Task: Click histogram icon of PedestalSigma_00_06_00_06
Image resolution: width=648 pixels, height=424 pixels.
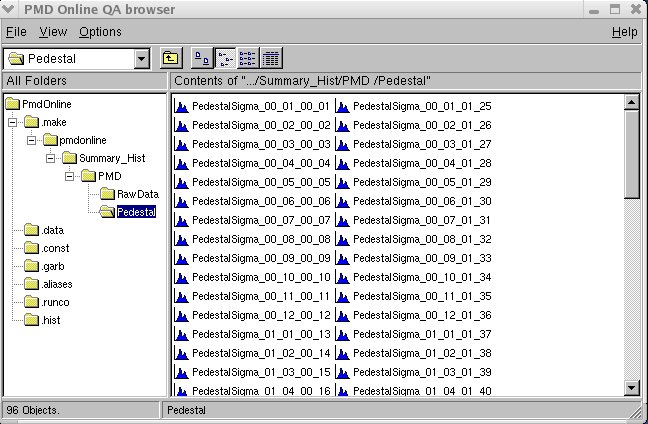Action: pyautogui.click(x=181, y=202)
